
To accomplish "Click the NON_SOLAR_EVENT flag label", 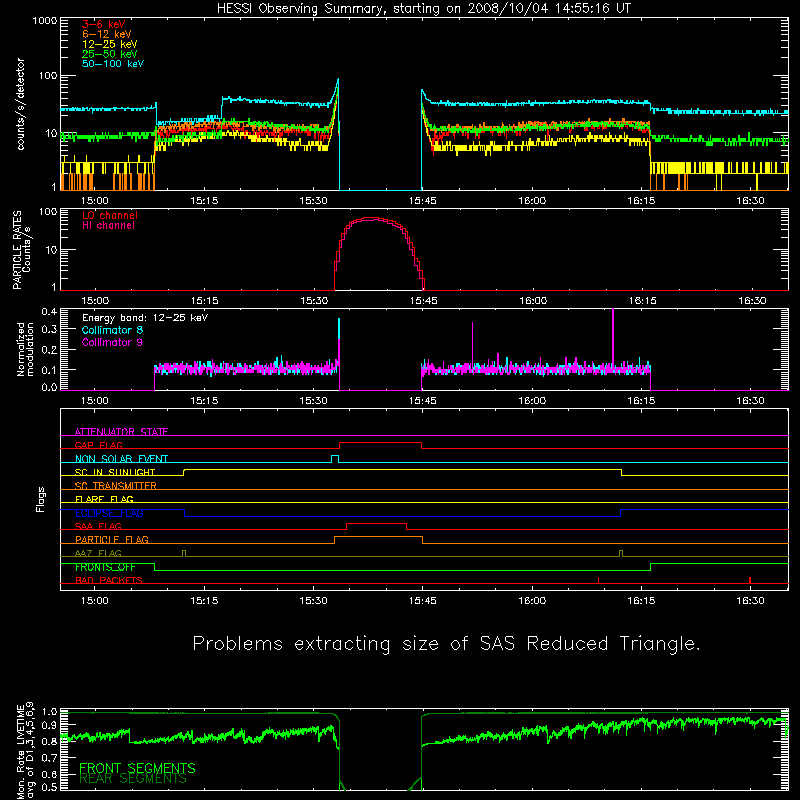I will [x=121, y=459].
